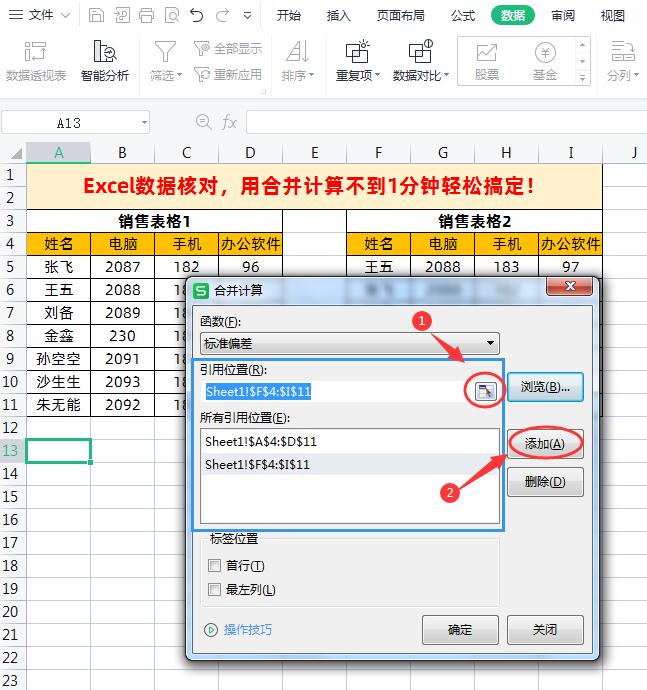Expand the data types gallery arrow
647x690 pixels.
pos(582,78)
